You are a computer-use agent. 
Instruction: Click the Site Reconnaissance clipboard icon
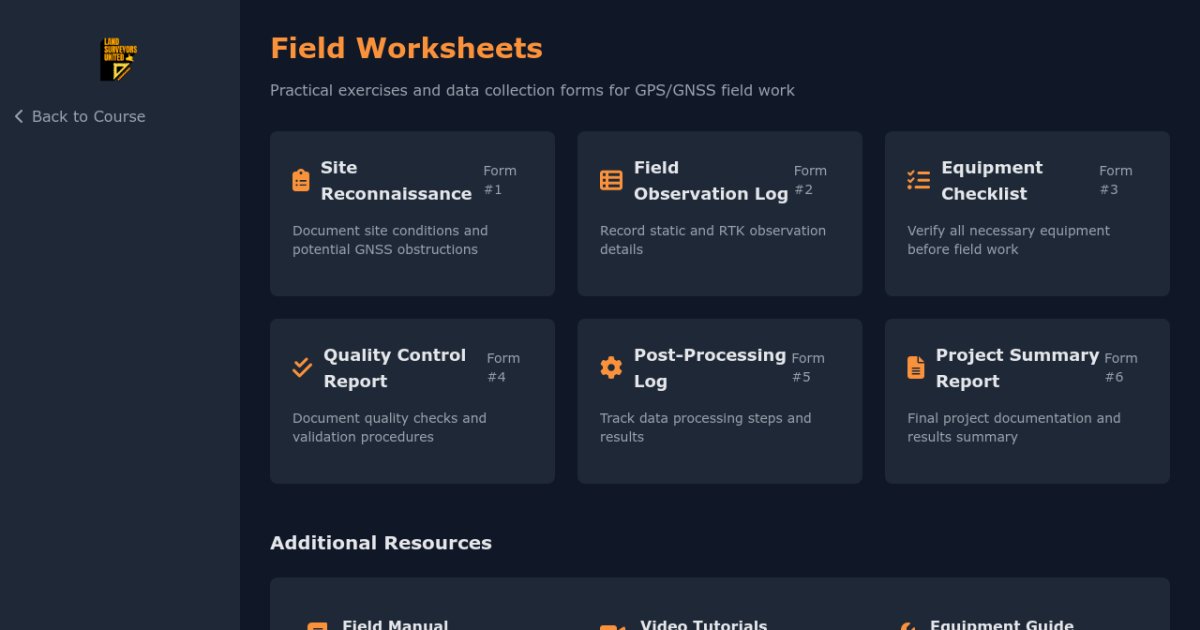click(x=301, y=180)
